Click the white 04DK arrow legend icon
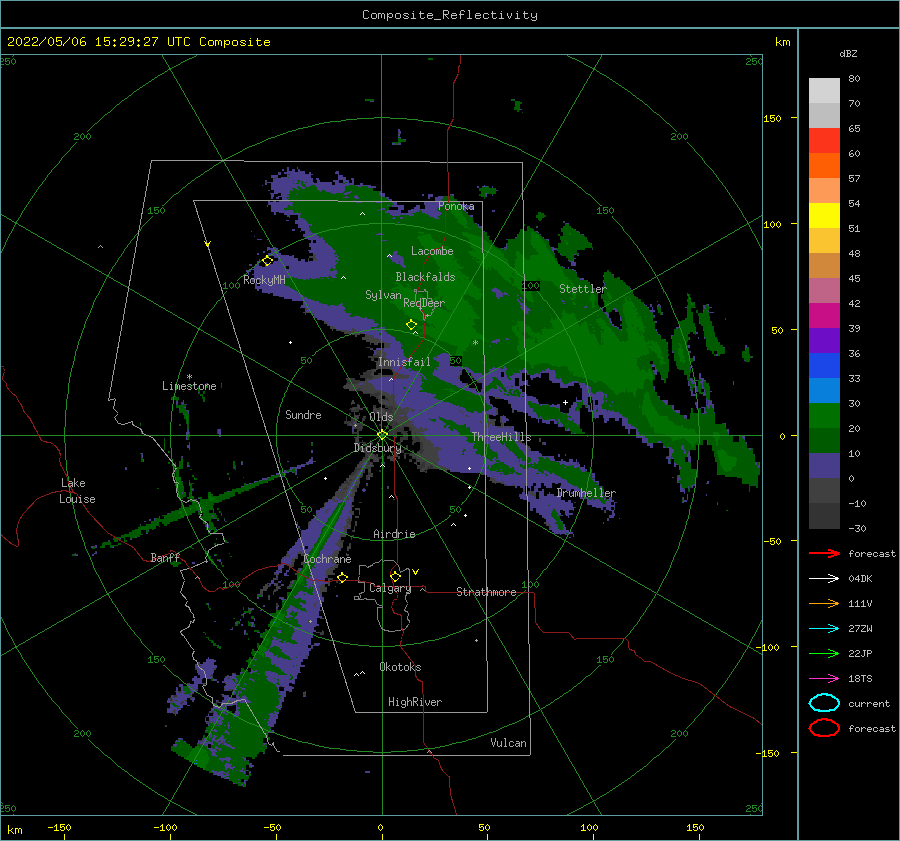 coord(824,578)
